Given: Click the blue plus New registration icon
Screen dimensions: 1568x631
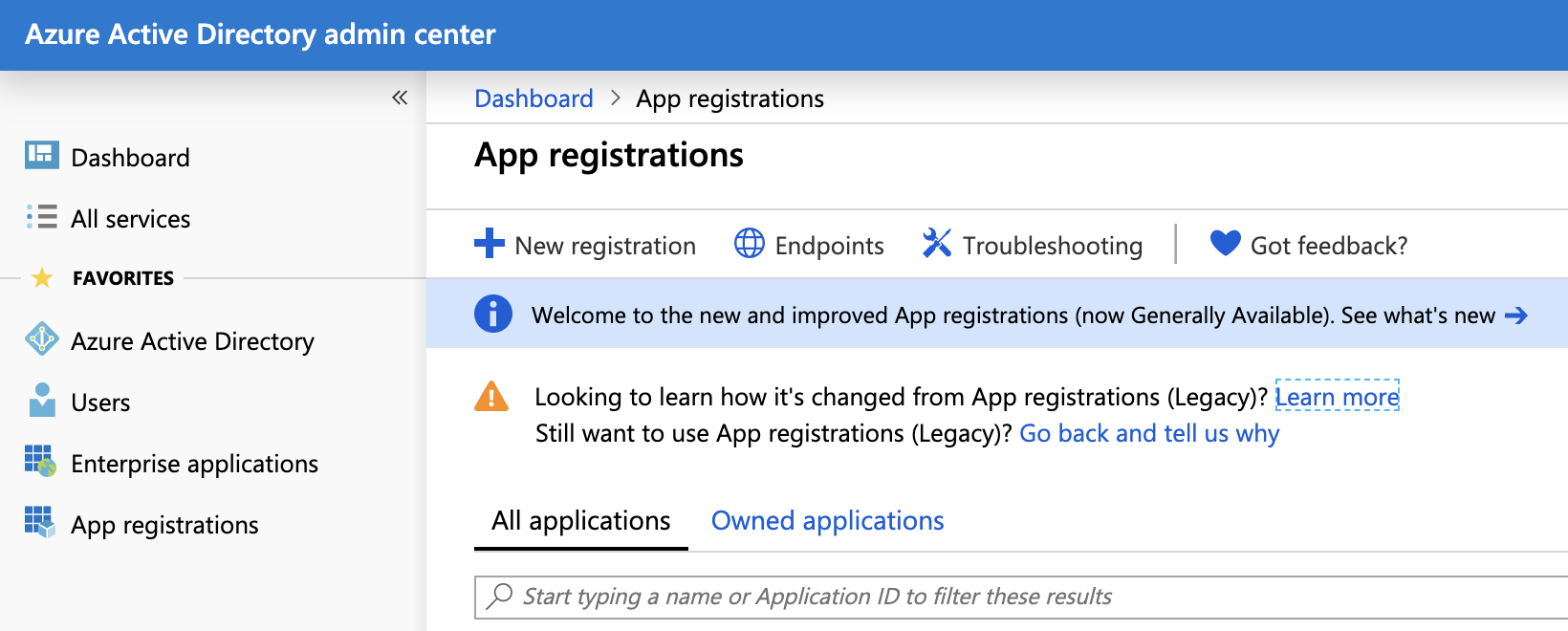Looking at the screenshot, I should [x=489, y=243].
